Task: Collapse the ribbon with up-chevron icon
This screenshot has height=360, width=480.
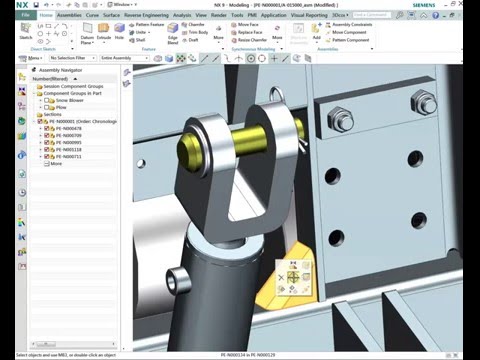Action: click(423, 15)
